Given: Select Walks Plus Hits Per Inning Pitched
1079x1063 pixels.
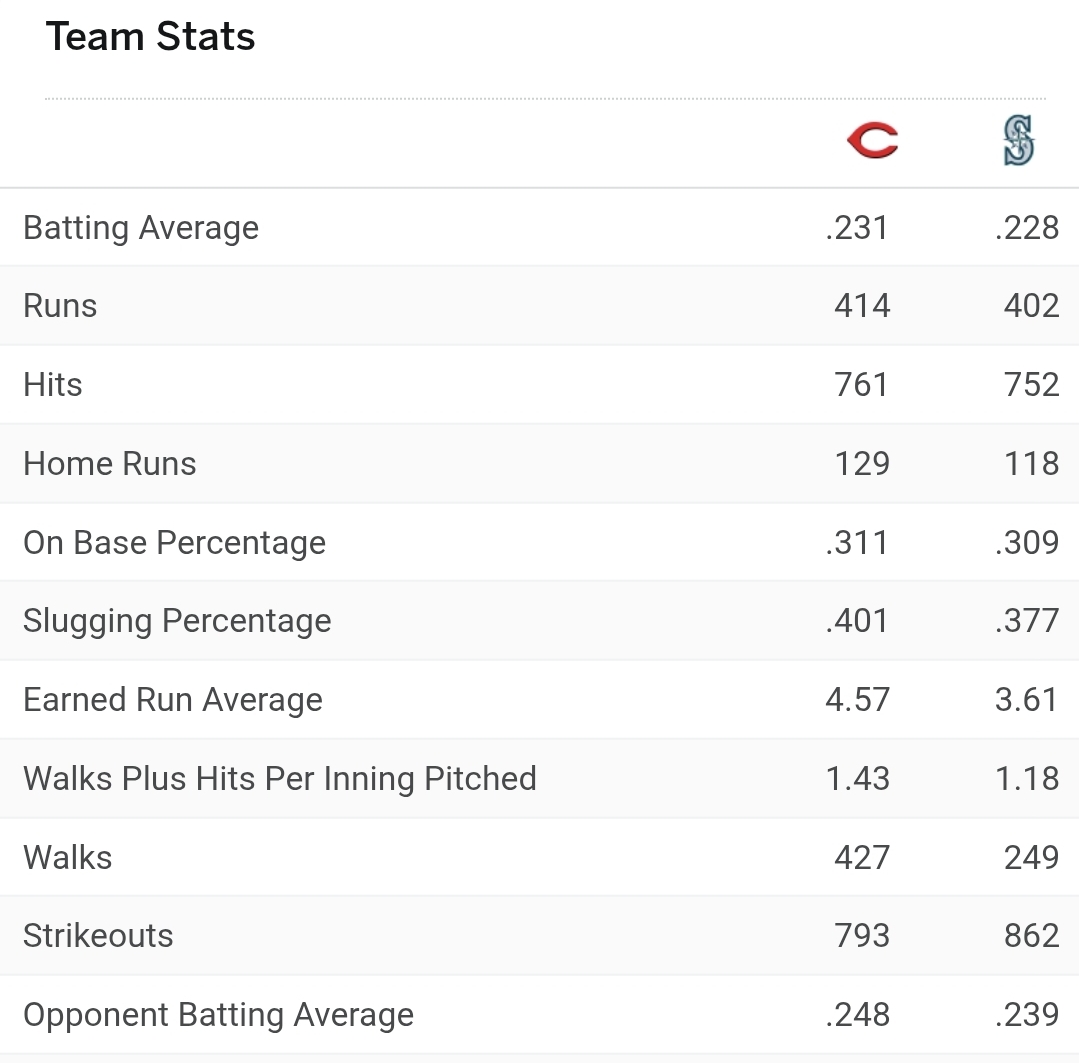Looking at the screenshot, I should tap(279, 779).
